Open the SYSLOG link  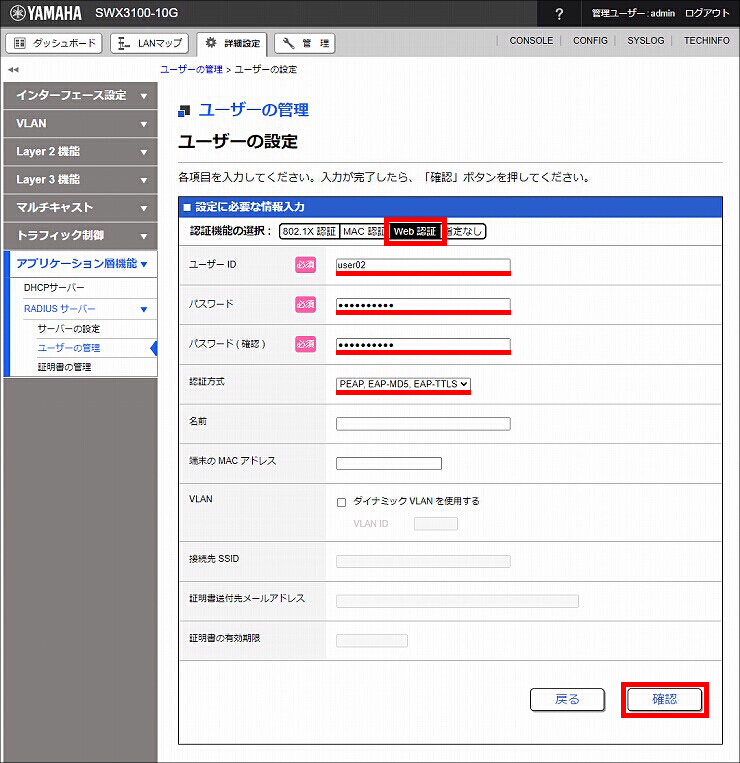[x=646, y=40]
